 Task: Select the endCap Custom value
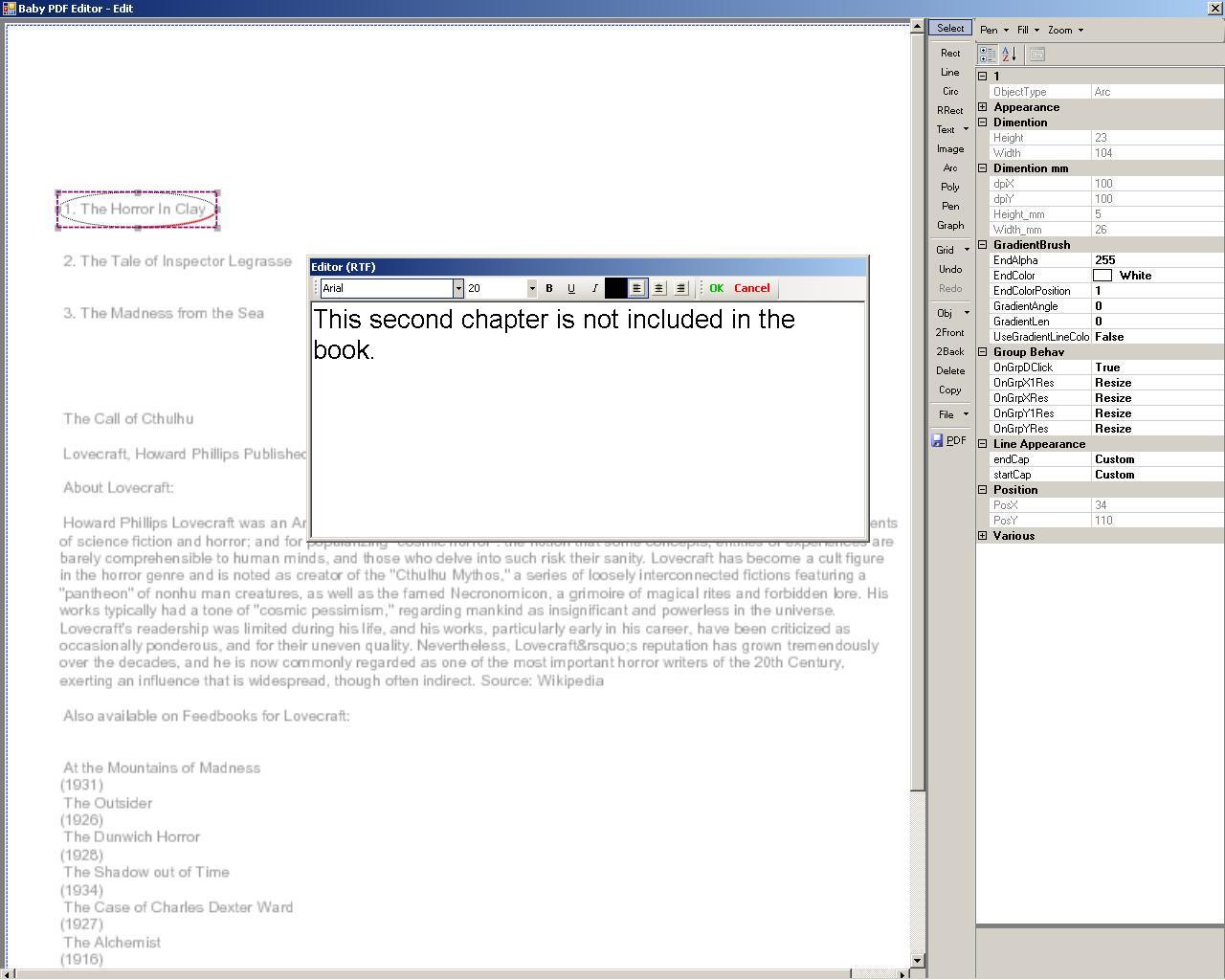(x=1158, y=459)
